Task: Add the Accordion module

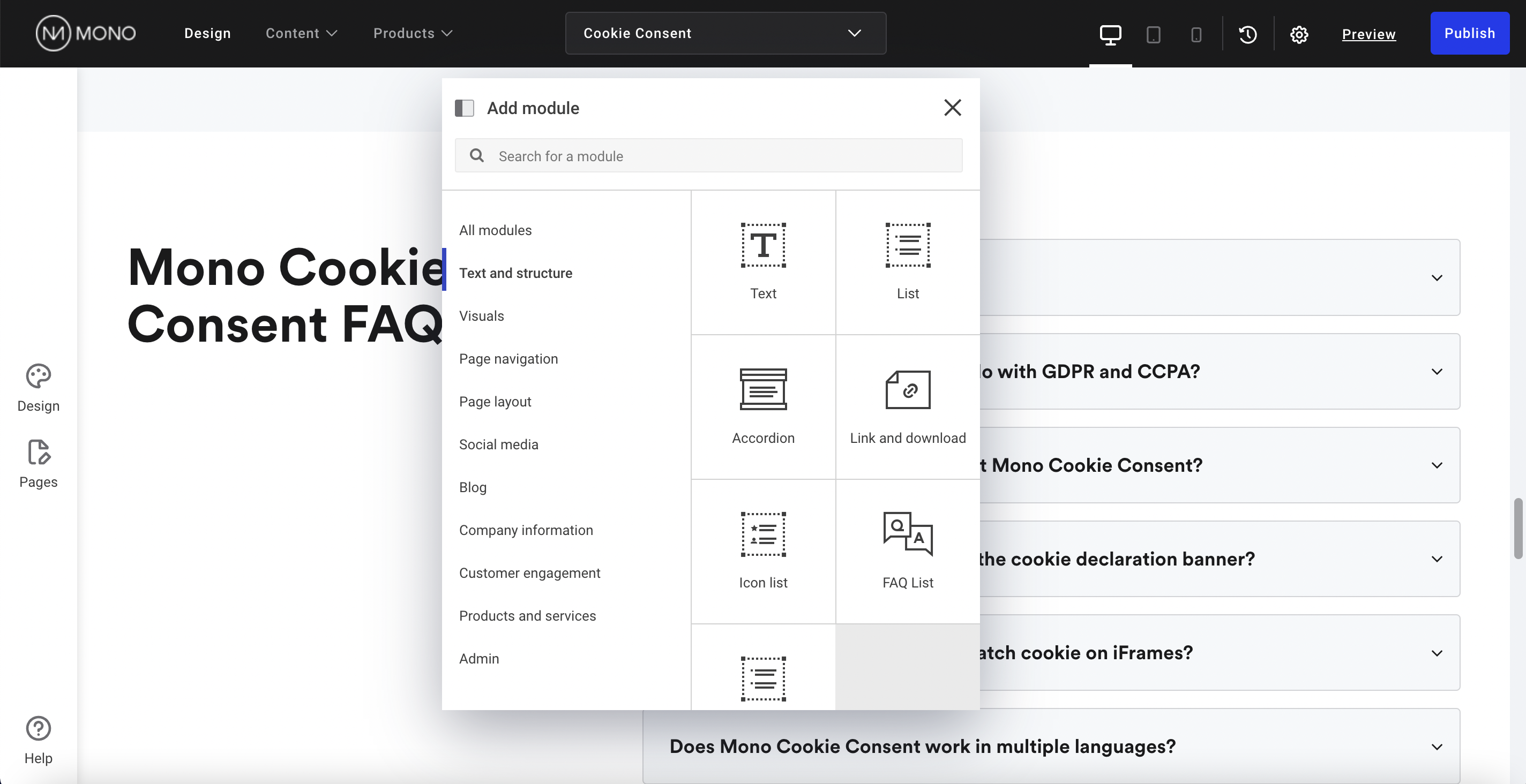Action: pos(763,407)
